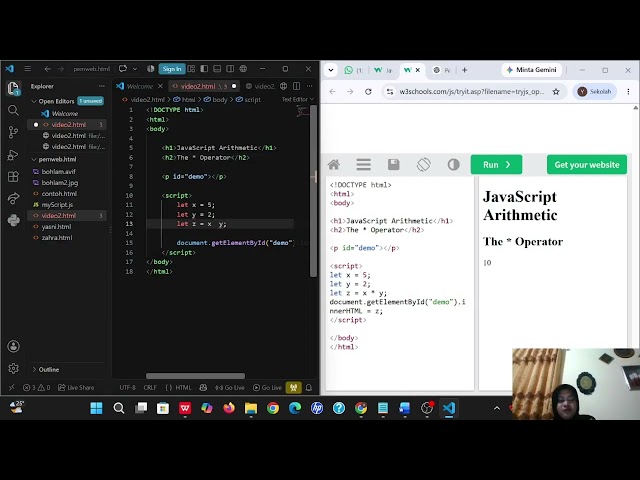Open Search view in VS Code activity bar

pos(13,110)
